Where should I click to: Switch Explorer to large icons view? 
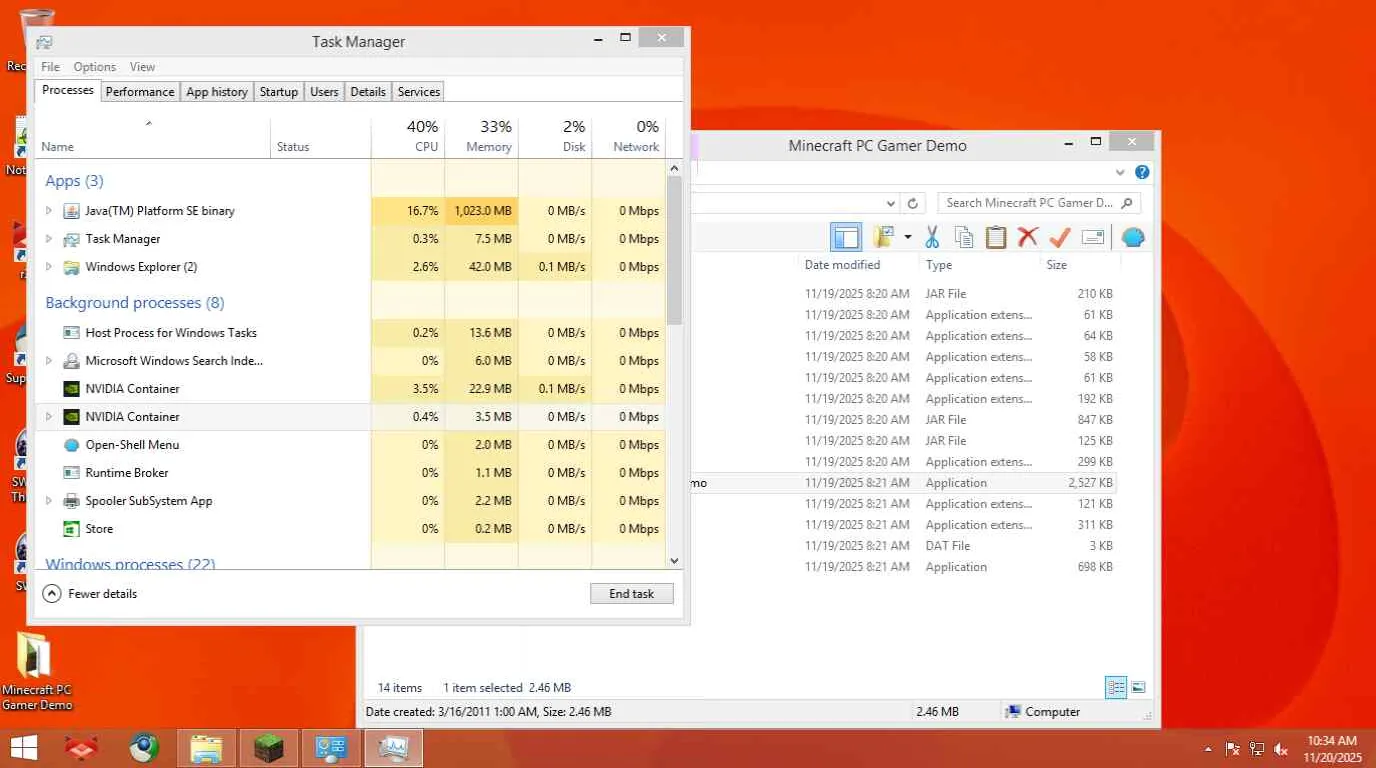coord(1138,688)
